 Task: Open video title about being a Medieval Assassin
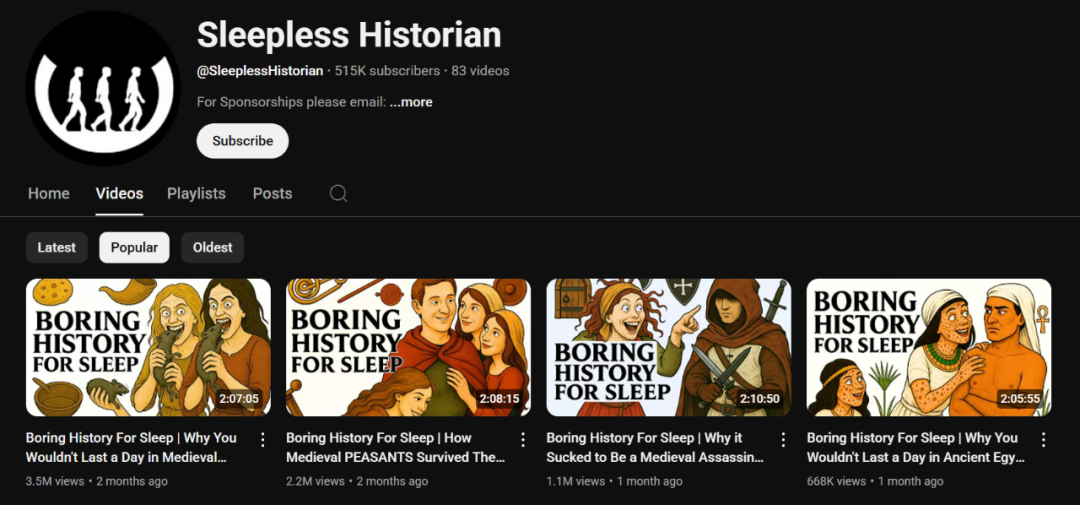coord(655,447)
